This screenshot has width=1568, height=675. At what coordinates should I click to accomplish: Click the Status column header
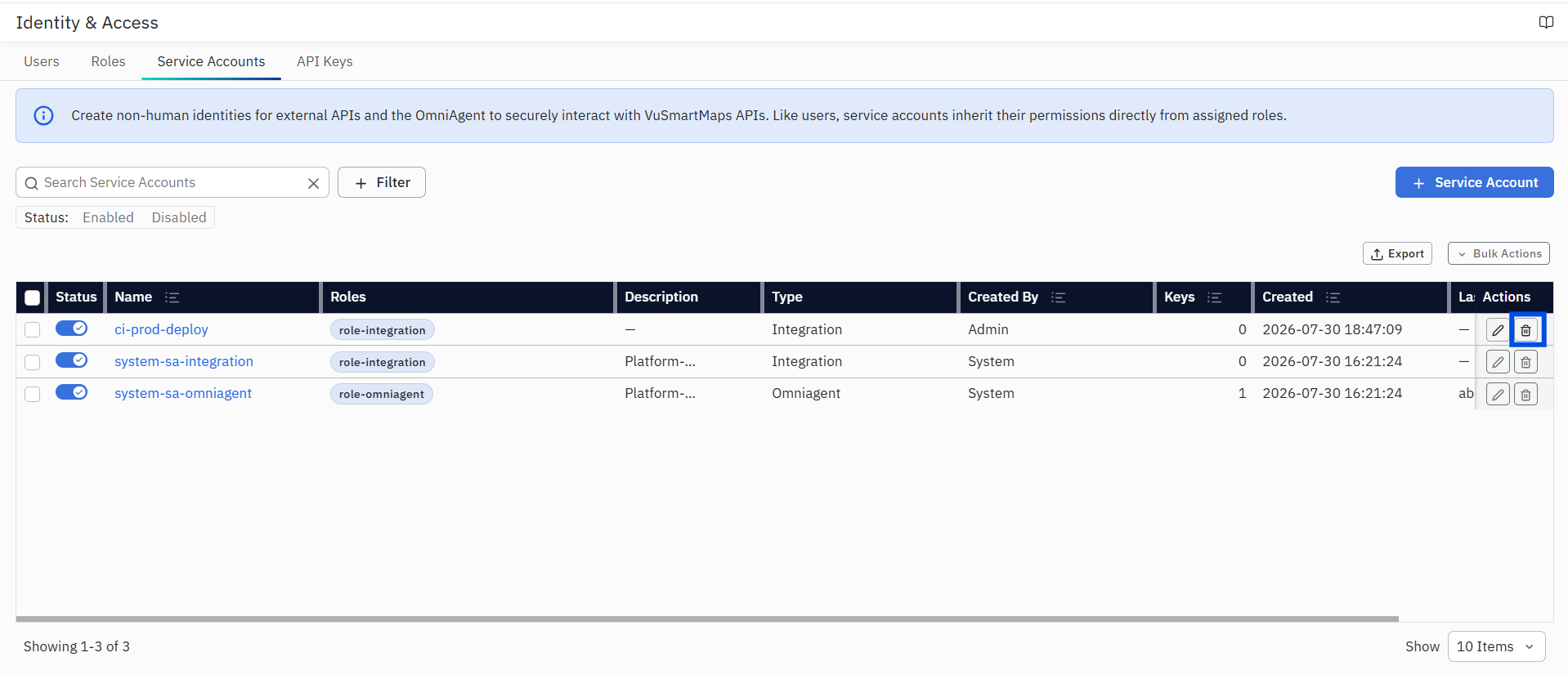76,297
